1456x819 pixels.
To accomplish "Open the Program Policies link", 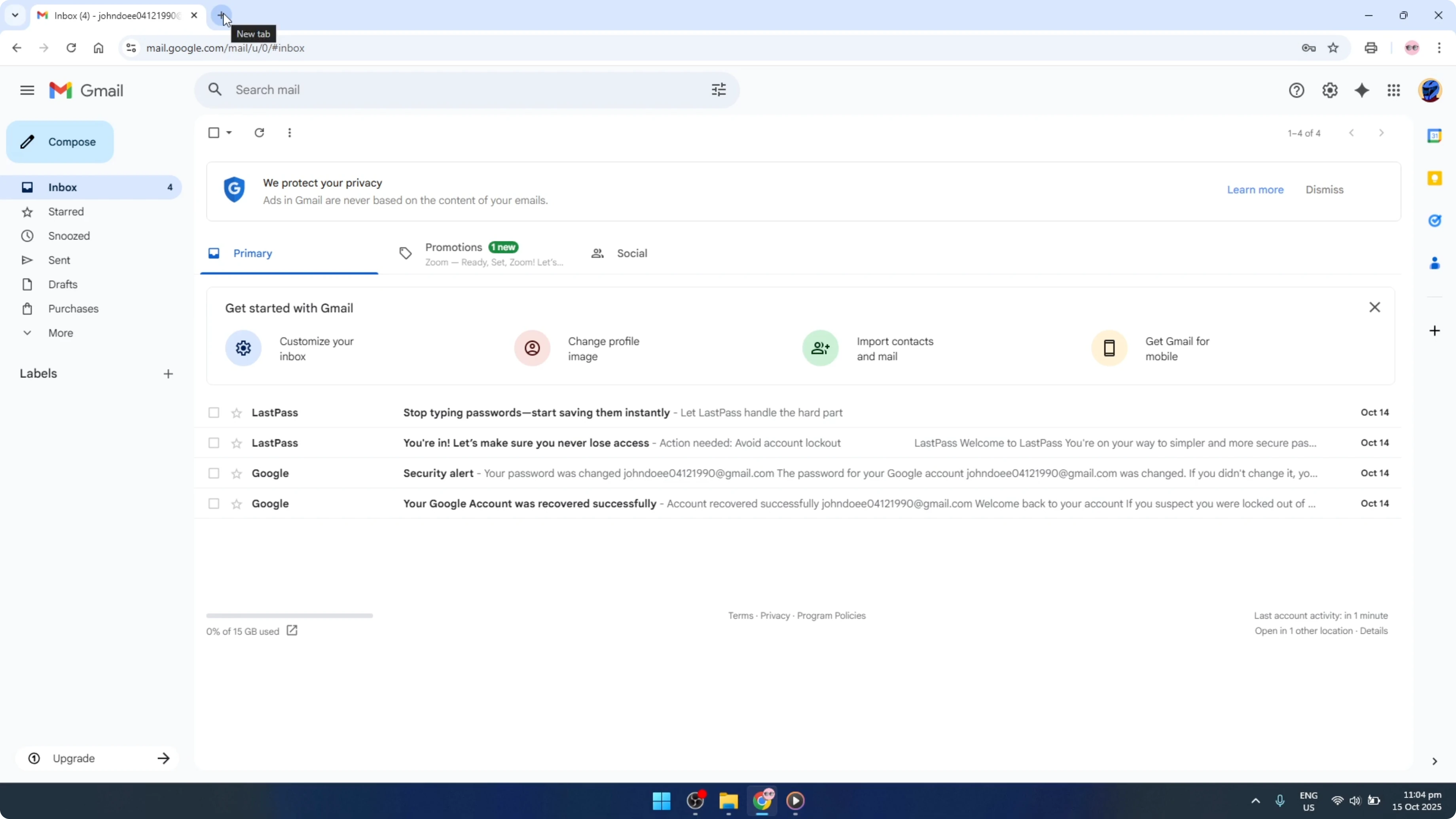I will (831, 616).
